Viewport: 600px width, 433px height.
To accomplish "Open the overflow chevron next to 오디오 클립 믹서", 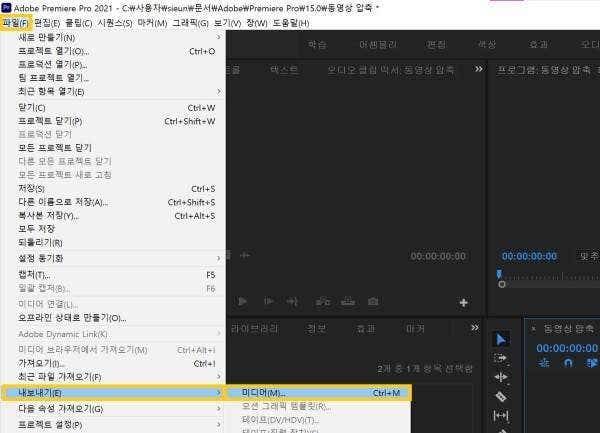I will (478, 69).
